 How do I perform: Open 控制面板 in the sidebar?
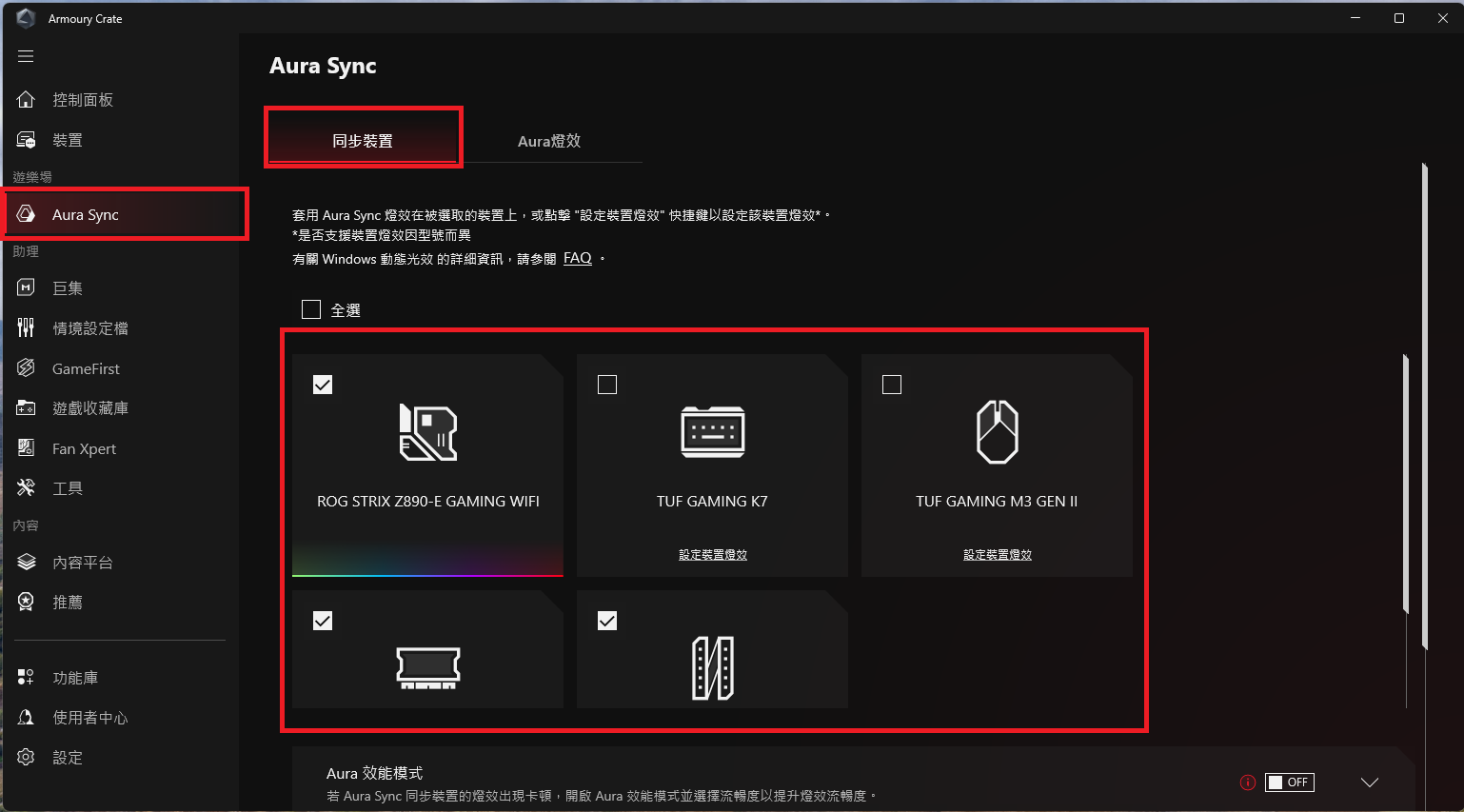click(83, 99)
